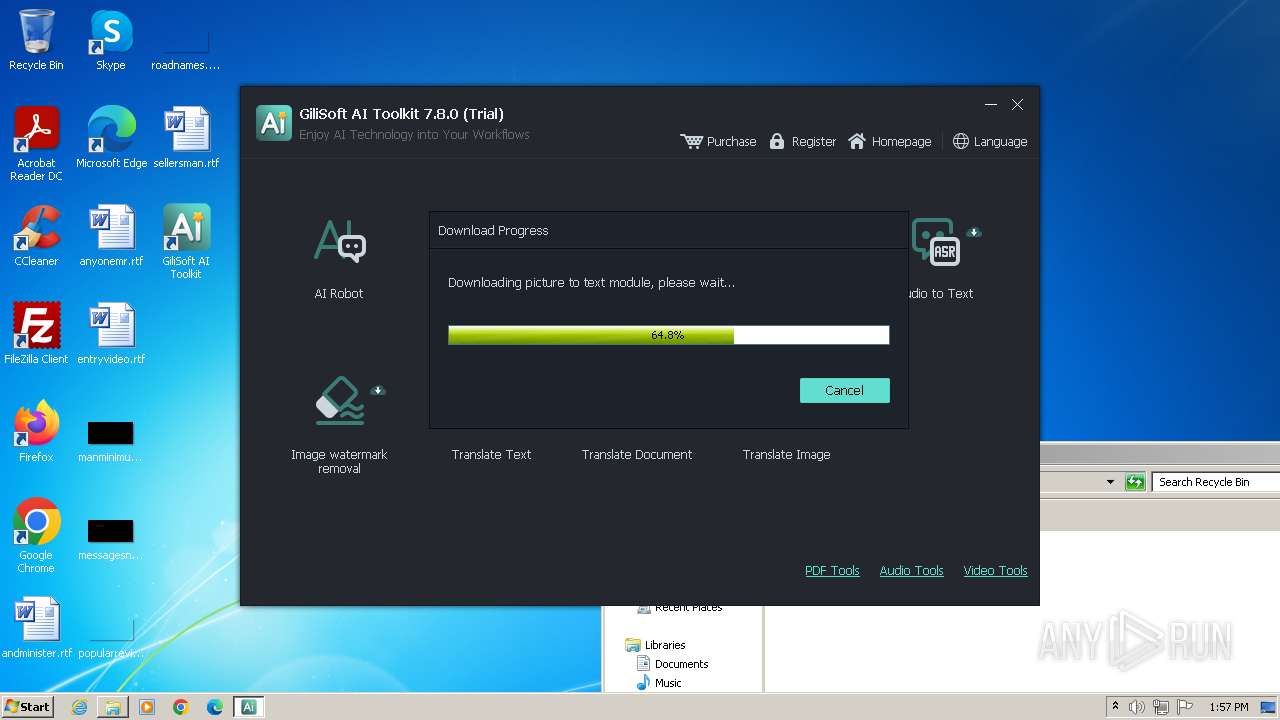Open andminister.rtf desktop file
Viewport: 1280px width, 720px height.
click(37, 628)
